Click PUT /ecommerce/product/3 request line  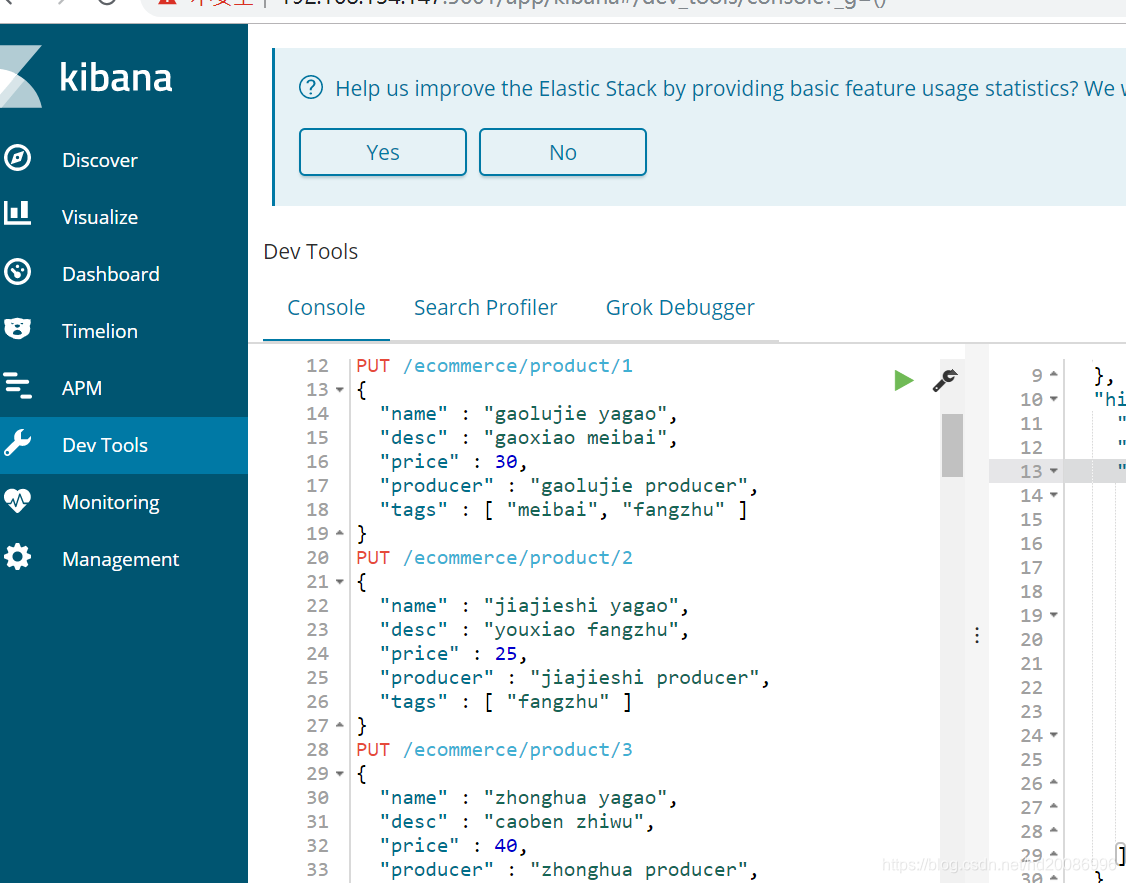click(494, 750)
